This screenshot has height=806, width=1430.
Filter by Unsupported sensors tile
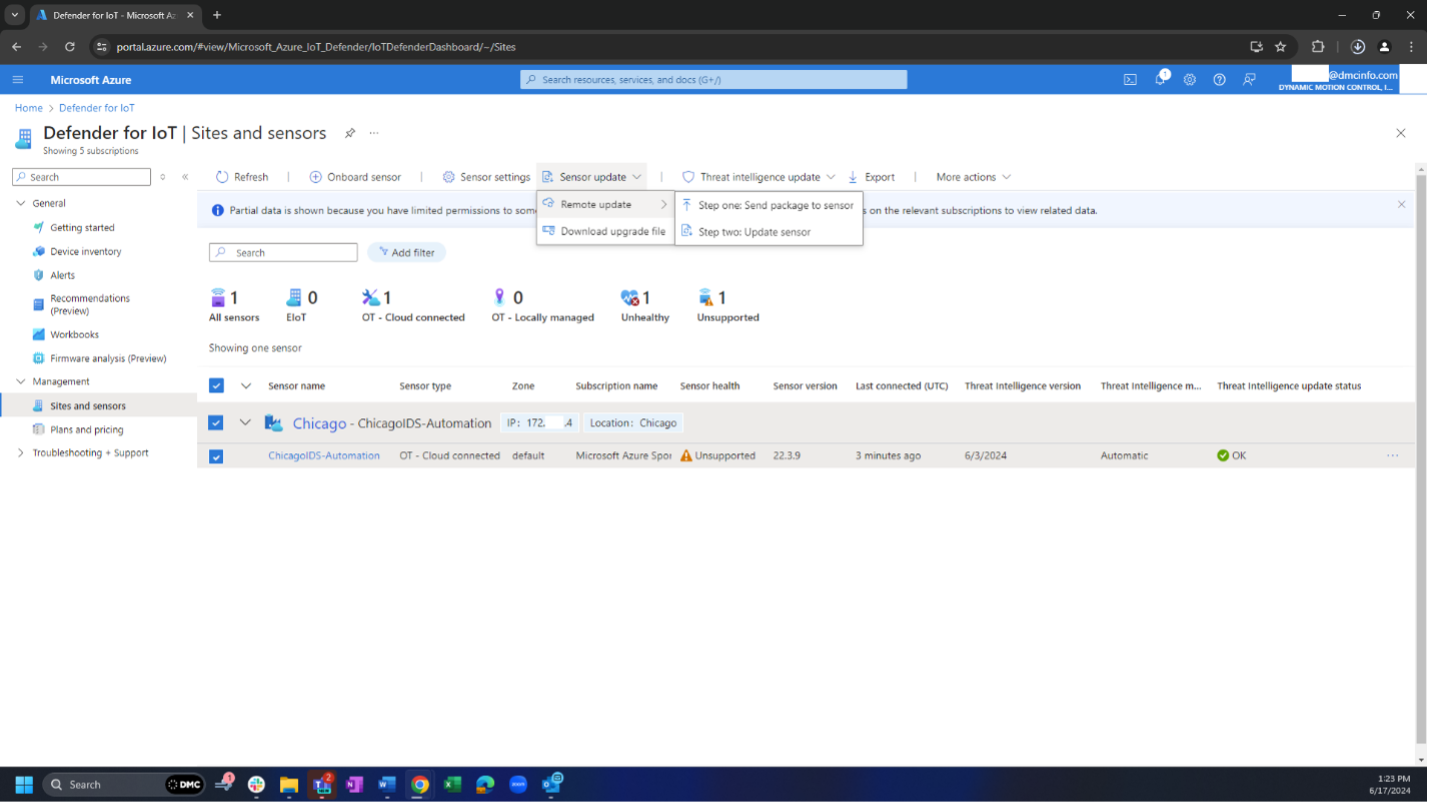(728, 306)
